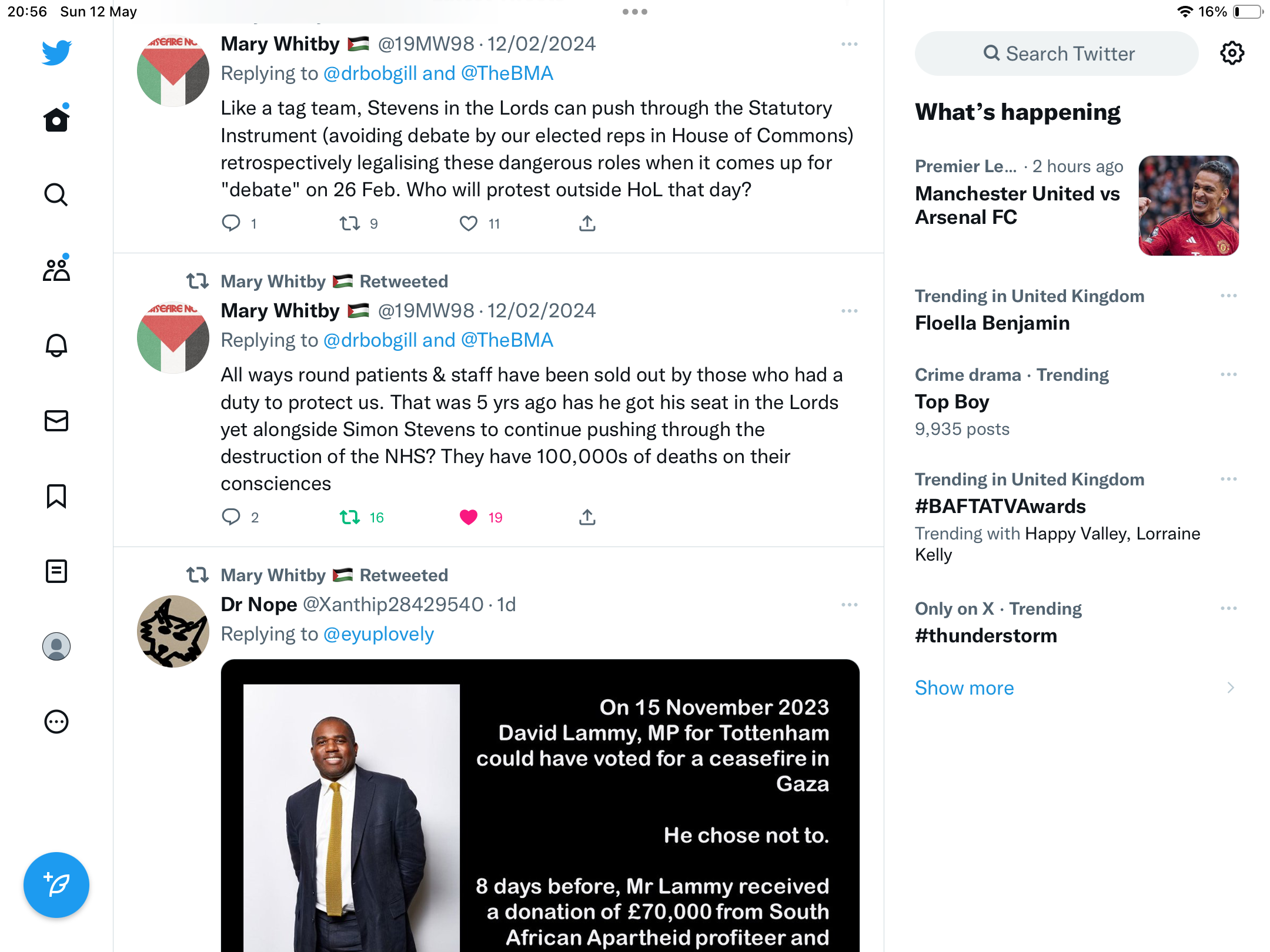
Task: Open Profile from sidebar avatar
Action: pos(56,646)
